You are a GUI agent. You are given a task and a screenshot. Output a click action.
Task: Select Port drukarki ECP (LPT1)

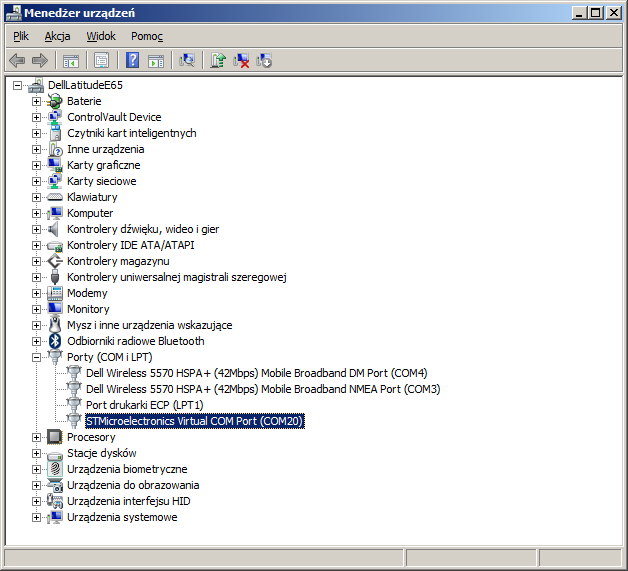145,405
